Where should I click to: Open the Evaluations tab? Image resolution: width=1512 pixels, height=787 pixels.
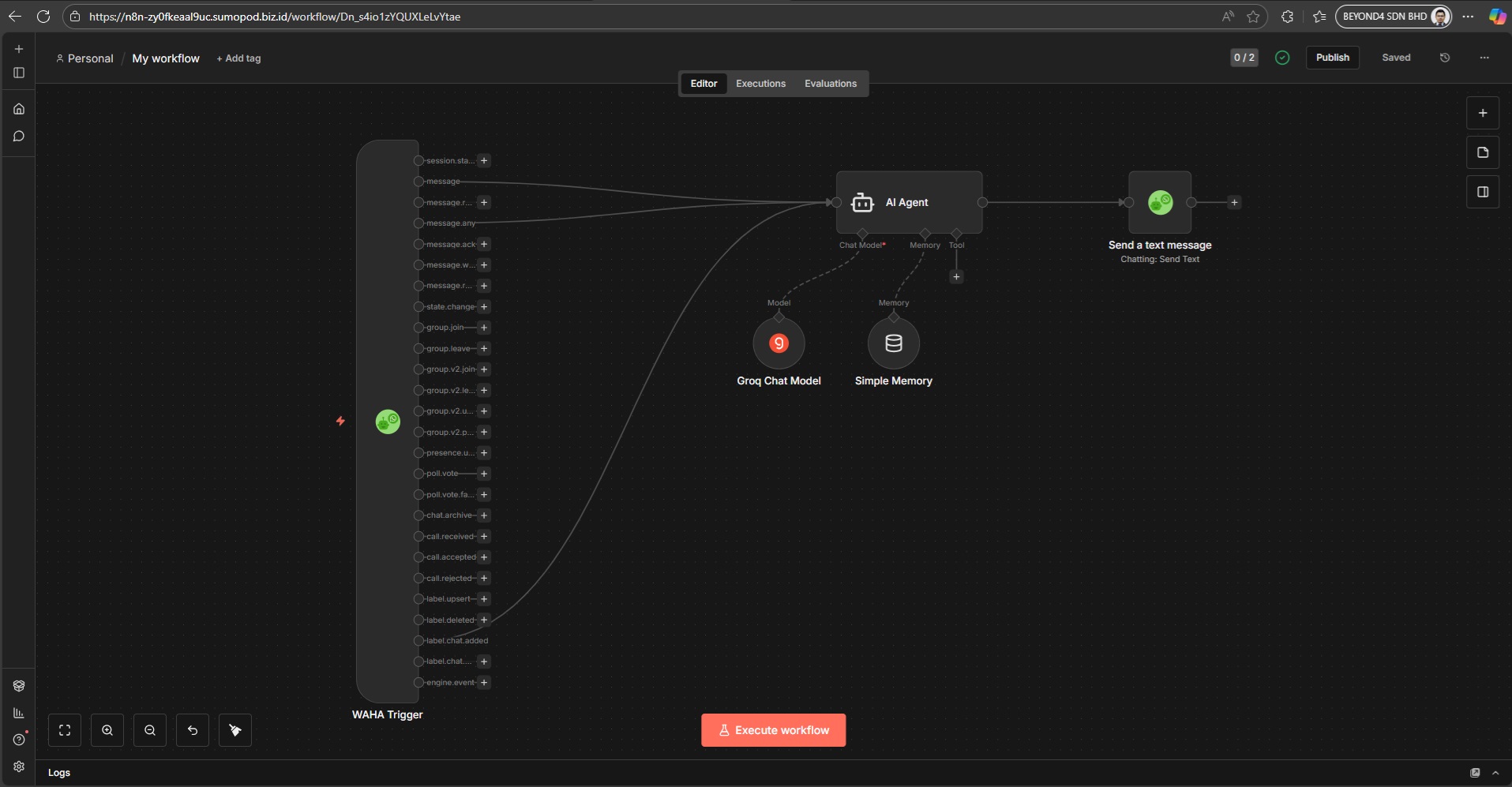[x=830, y=84]
